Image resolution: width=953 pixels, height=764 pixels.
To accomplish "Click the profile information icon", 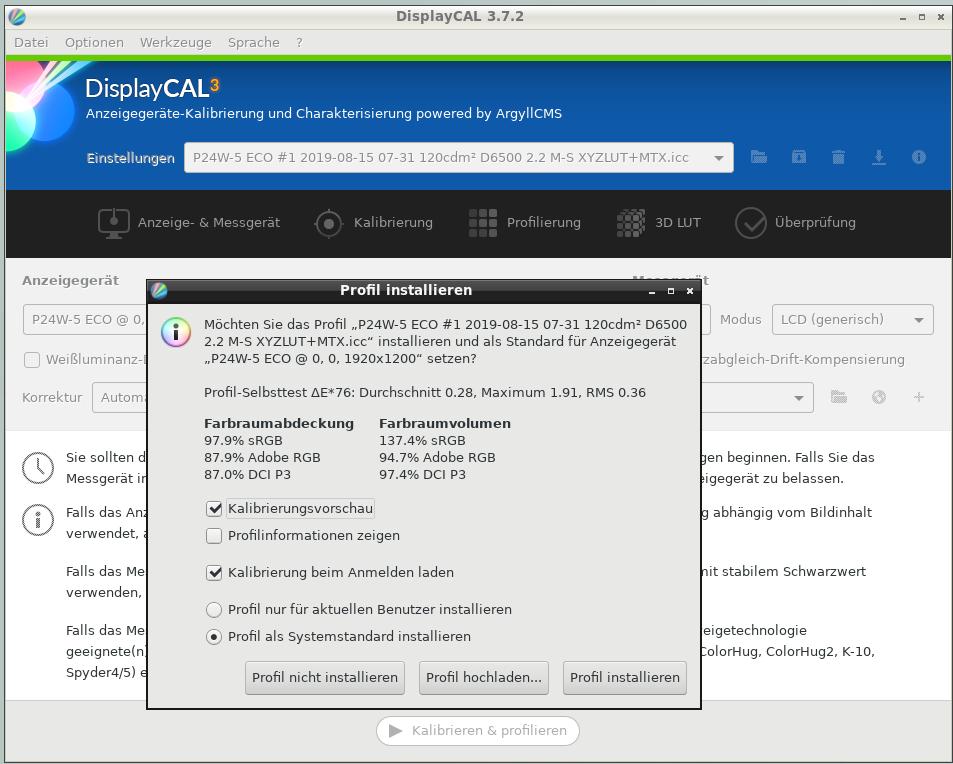I will pyautogui.click(x=919, y=157).
